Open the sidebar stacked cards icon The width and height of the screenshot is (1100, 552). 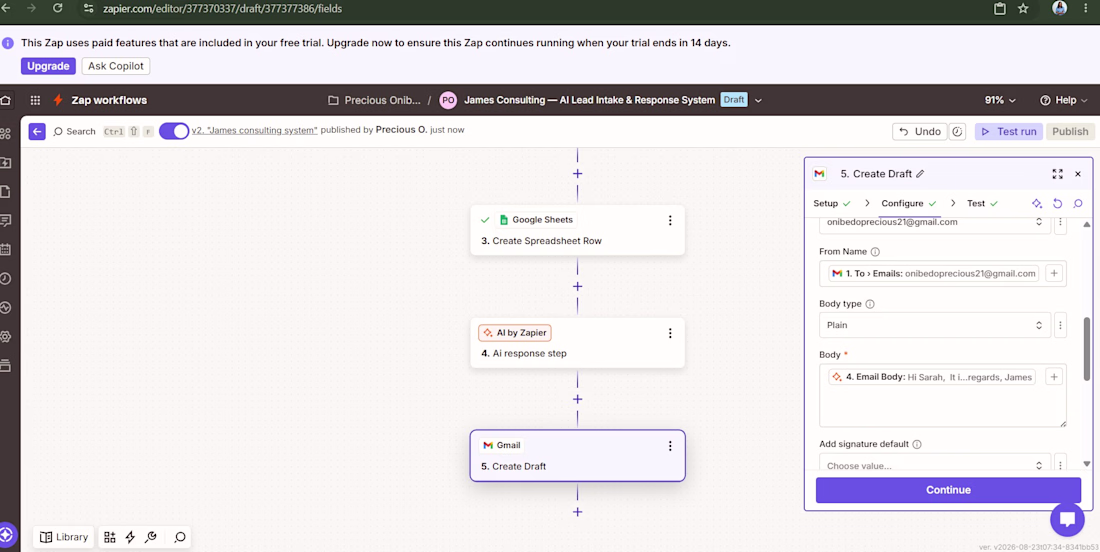(x=6, y=365)
